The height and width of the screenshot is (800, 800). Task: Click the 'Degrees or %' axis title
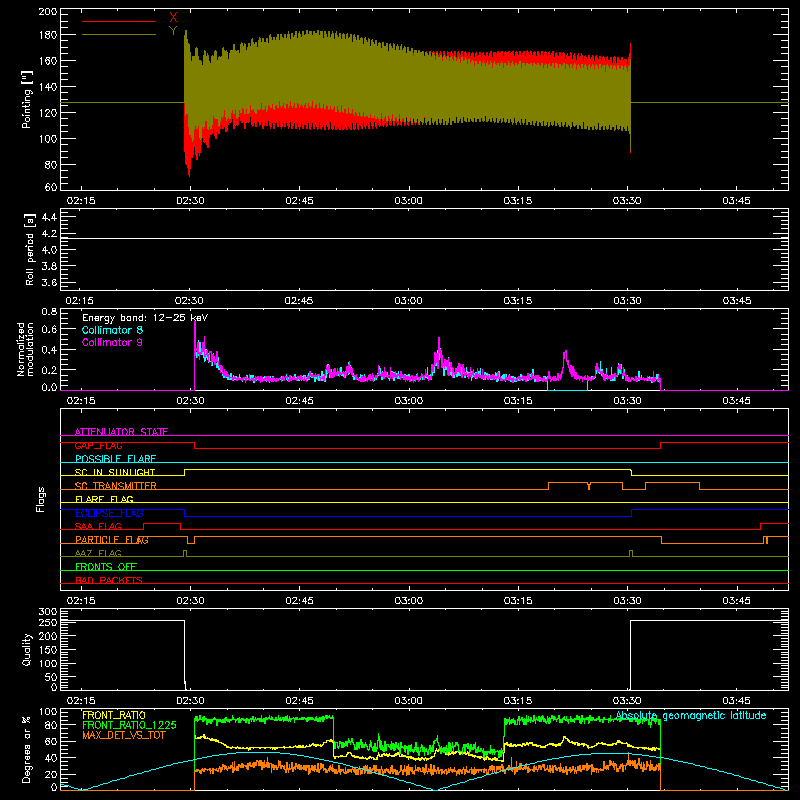[27, 749]
